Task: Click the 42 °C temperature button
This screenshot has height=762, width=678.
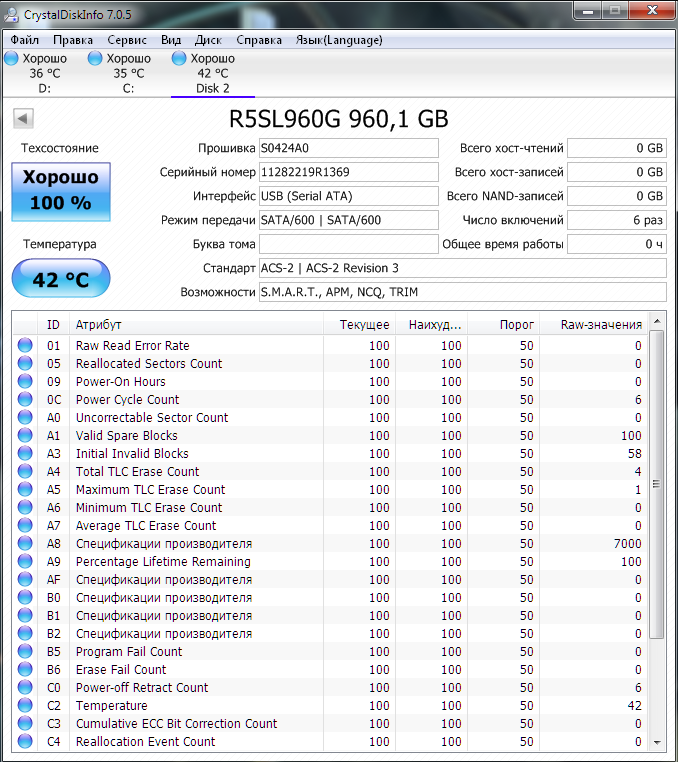Action: [x=61, y=278]
